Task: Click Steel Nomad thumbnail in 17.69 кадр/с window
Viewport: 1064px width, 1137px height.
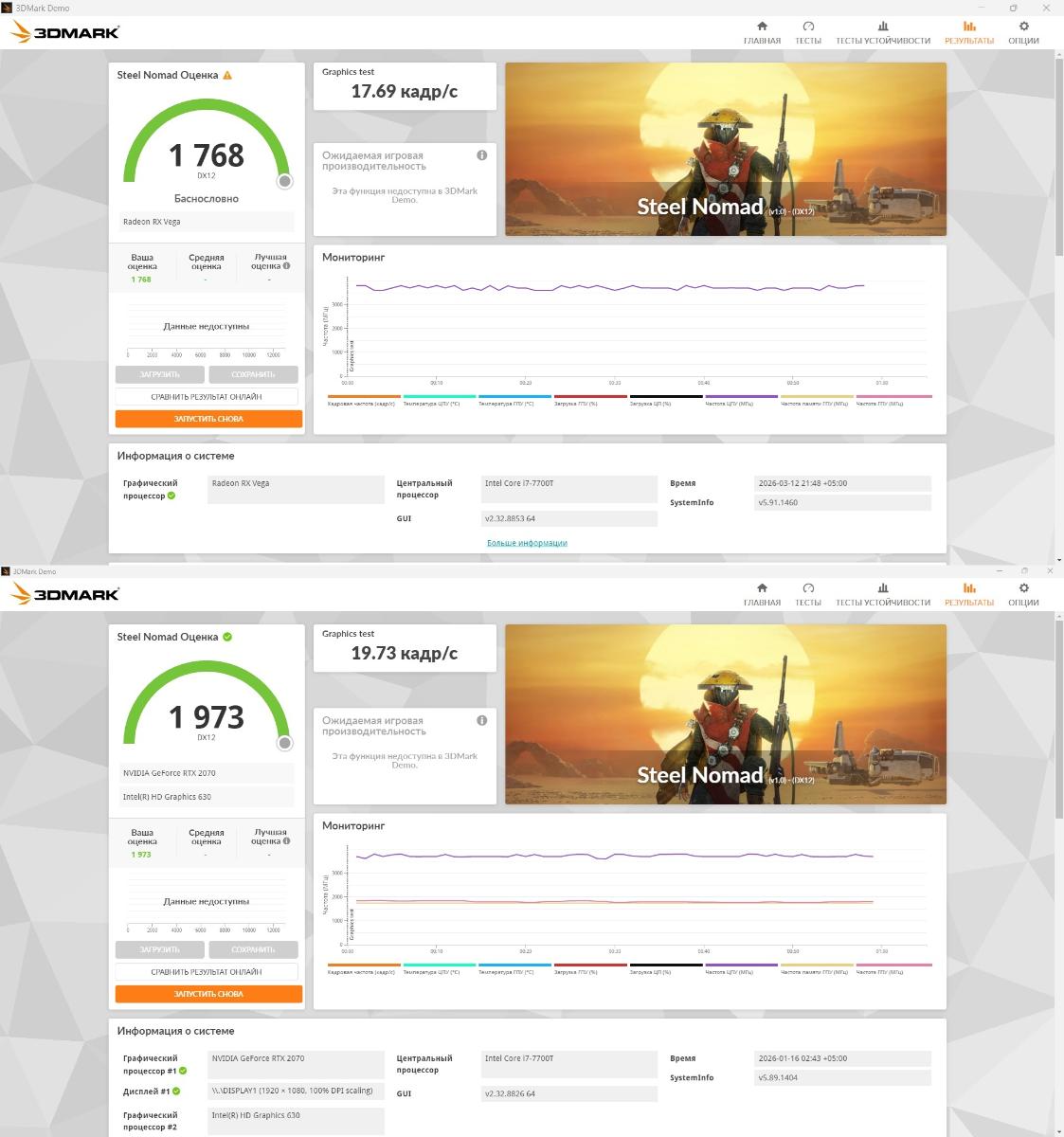Action: (x=726, y=149)
